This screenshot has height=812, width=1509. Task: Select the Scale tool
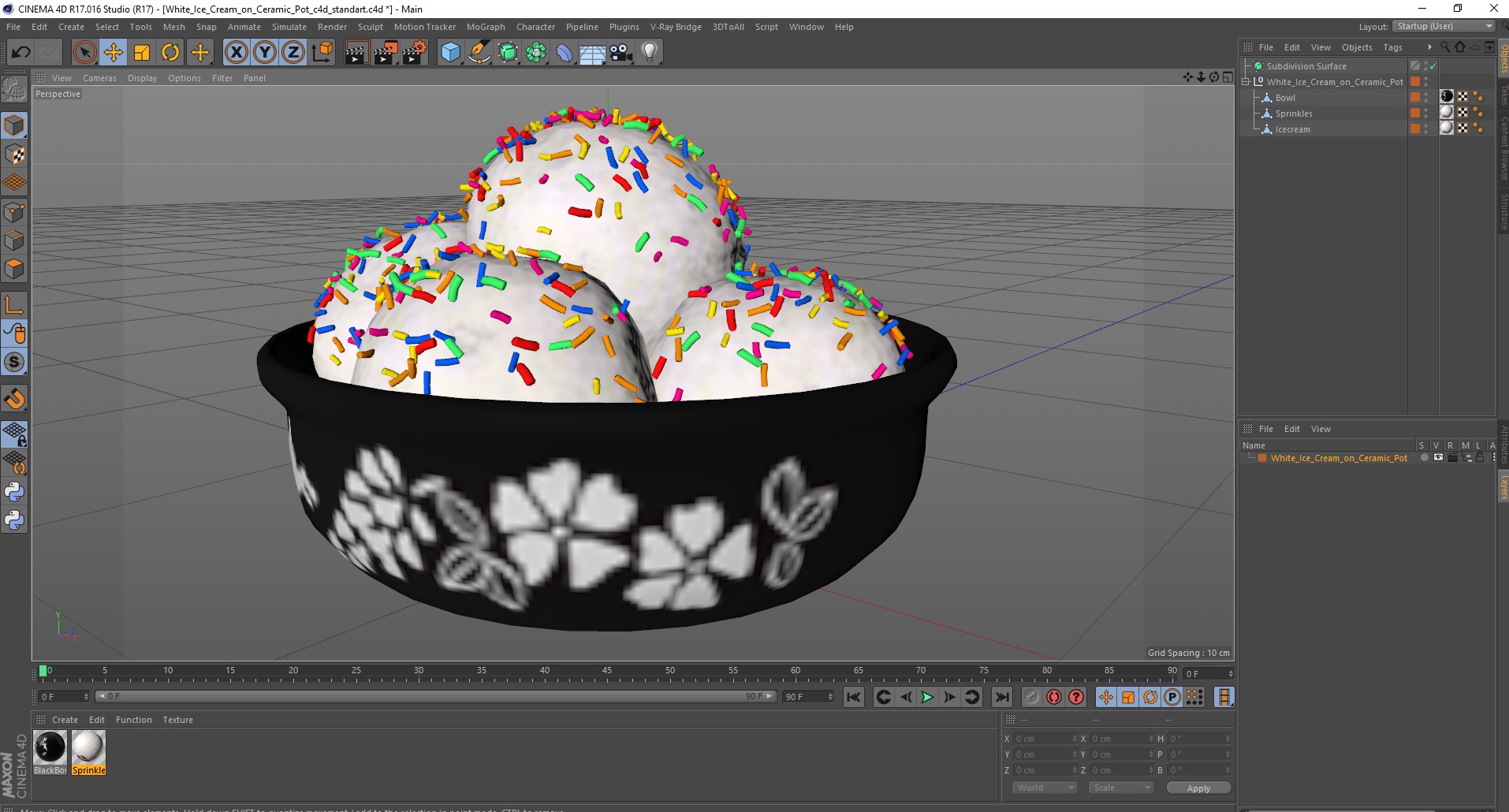point(142,53)
